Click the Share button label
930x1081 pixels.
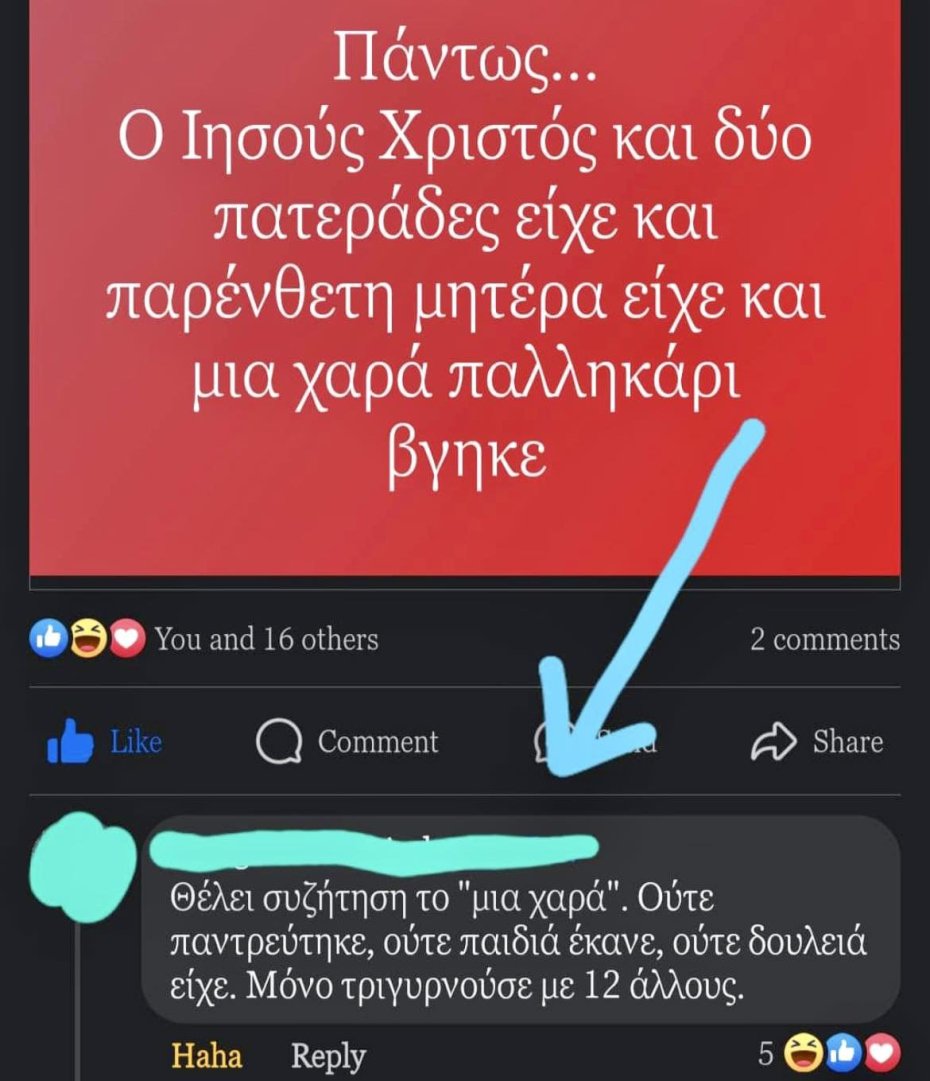(x=847, y=742)
